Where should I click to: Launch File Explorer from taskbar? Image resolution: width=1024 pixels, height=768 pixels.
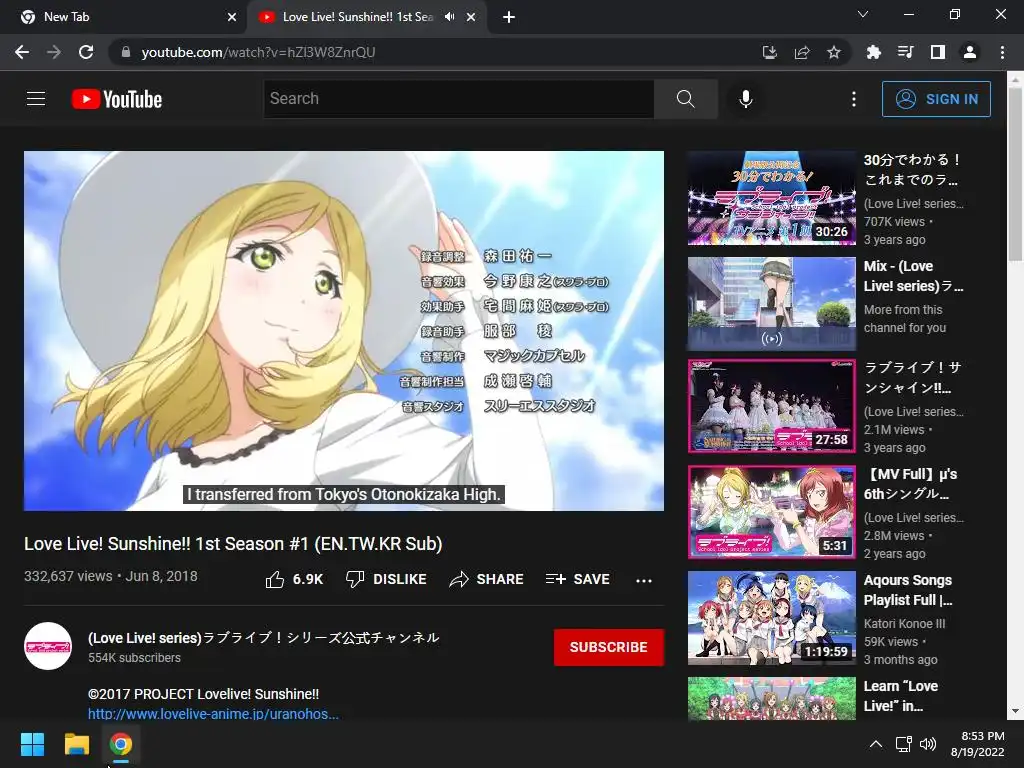click(x=76, y=744)
